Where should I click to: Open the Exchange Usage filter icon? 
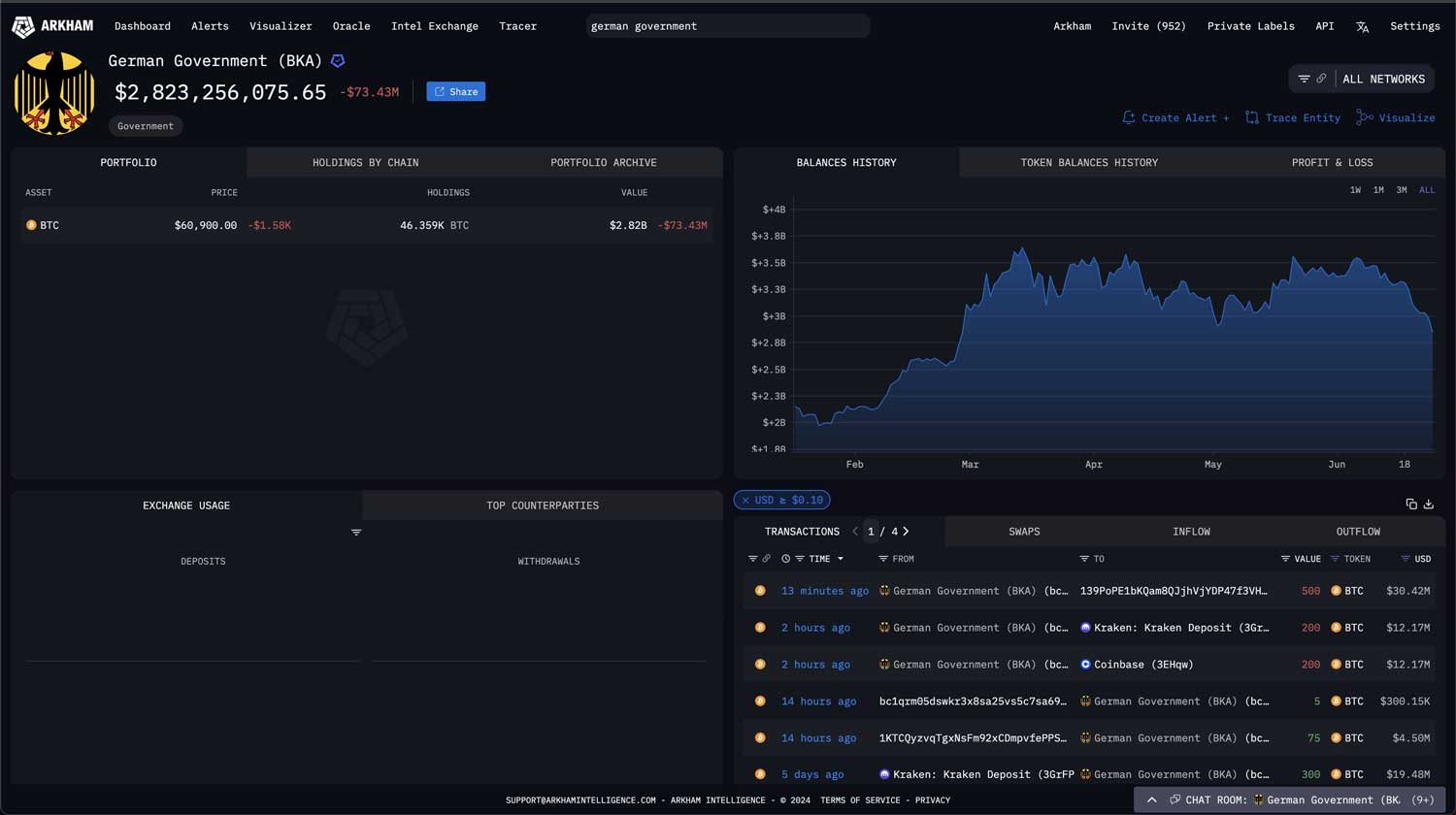pos(356,533)
